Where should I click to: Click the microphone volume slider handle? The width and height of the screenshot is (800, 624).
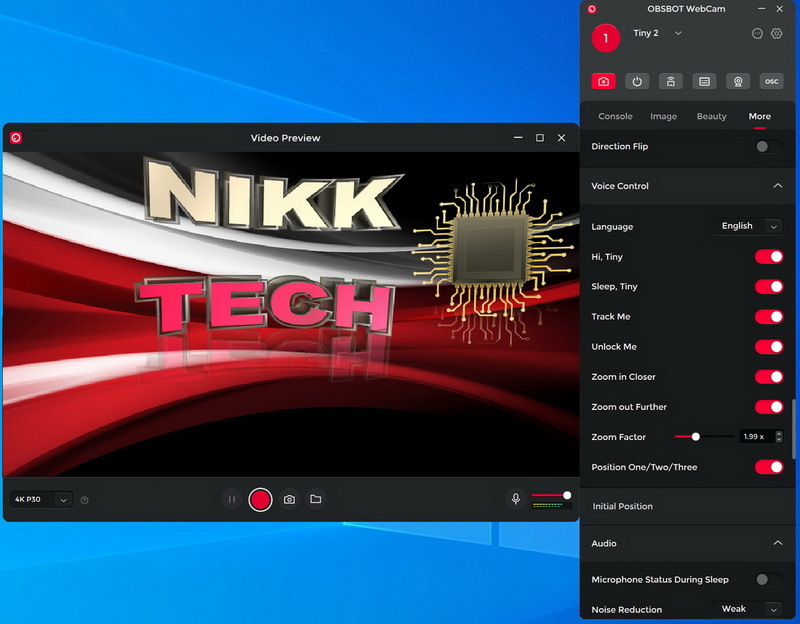pyautogui.click(x=567, y=495)
